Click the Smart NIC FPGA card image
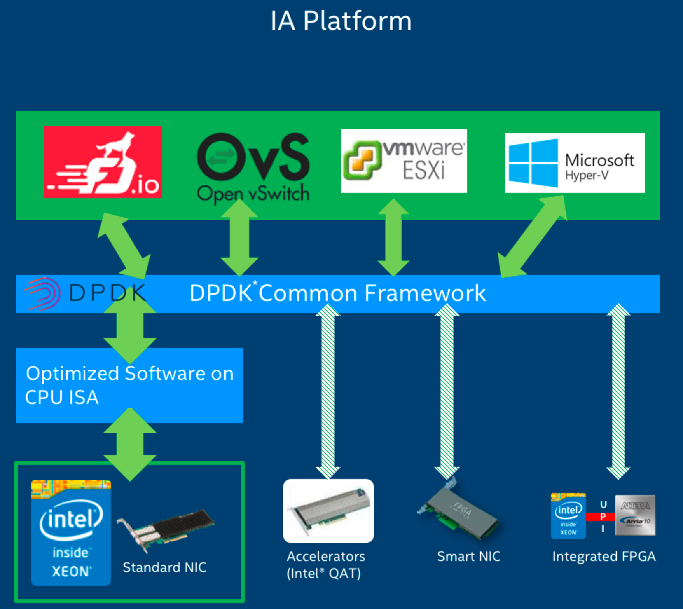 point(458,511)
